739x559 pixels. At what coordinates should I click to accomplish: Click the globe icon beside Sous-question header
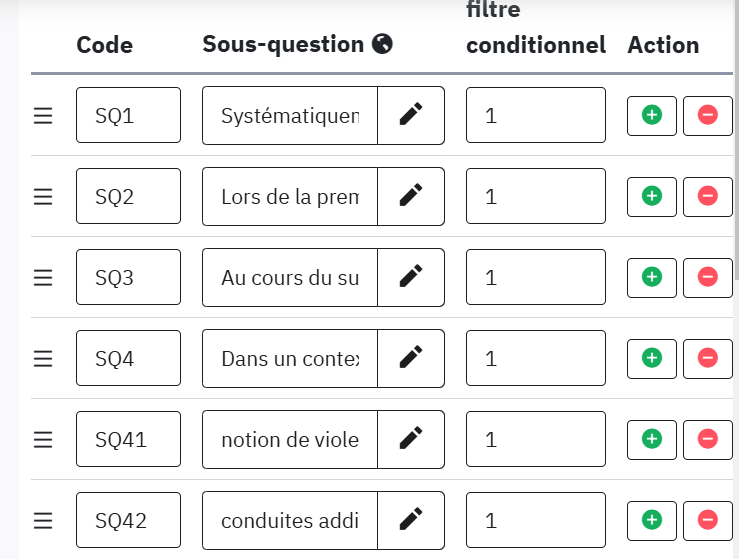[x=382, y=44]
